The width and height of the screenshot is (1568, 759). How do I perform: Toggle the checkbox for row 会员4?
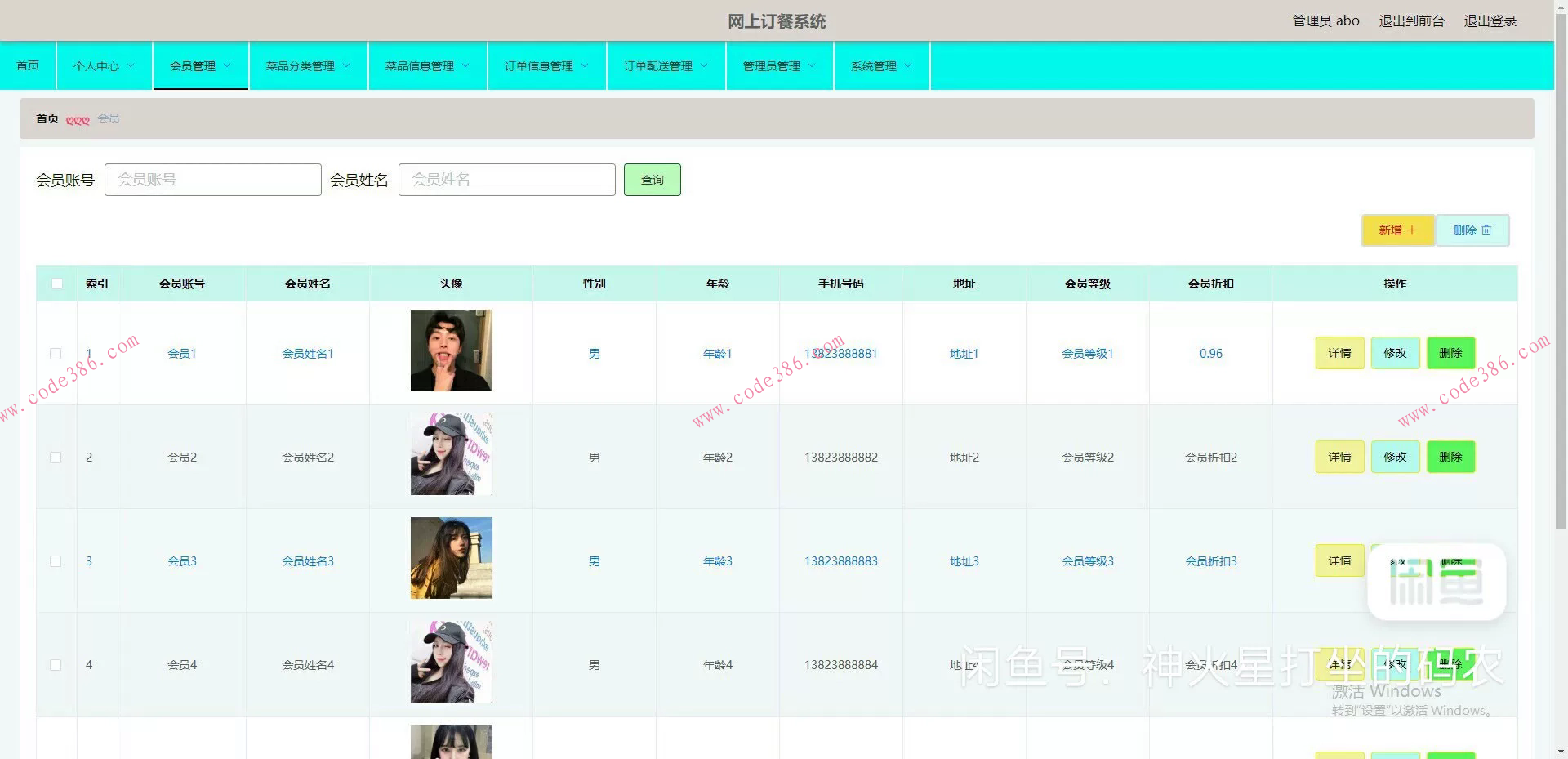click(56, 665)
